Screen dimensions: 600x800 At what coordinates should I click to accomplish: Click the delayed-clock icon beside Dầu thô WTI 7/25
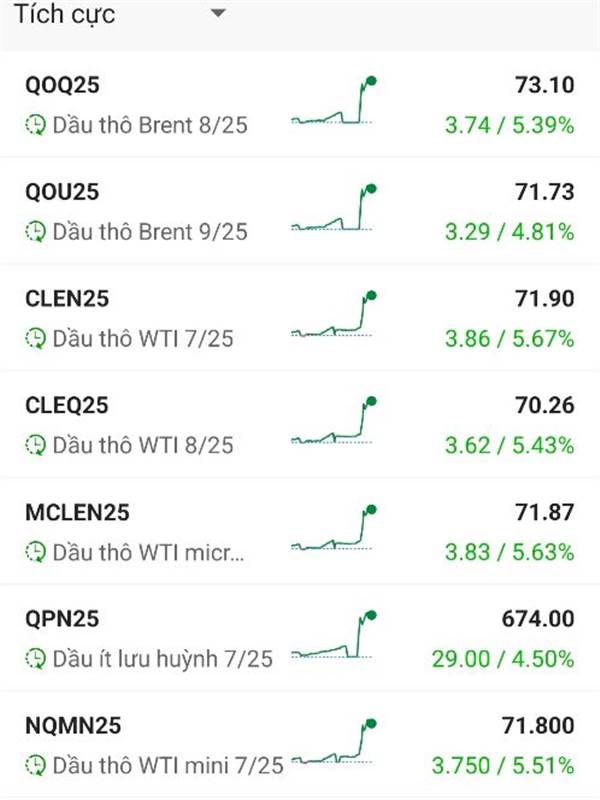coord(36,338)
